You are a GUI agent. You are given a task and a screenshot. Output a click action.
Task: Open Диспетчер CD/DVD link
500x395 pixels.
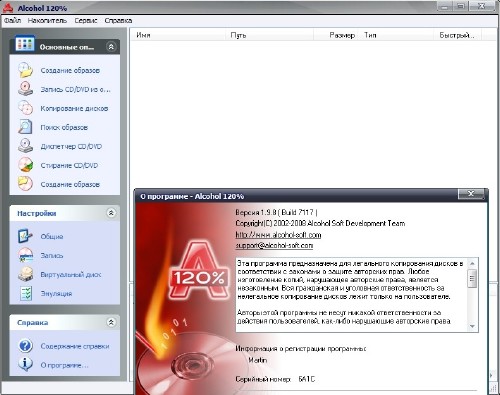71,146
